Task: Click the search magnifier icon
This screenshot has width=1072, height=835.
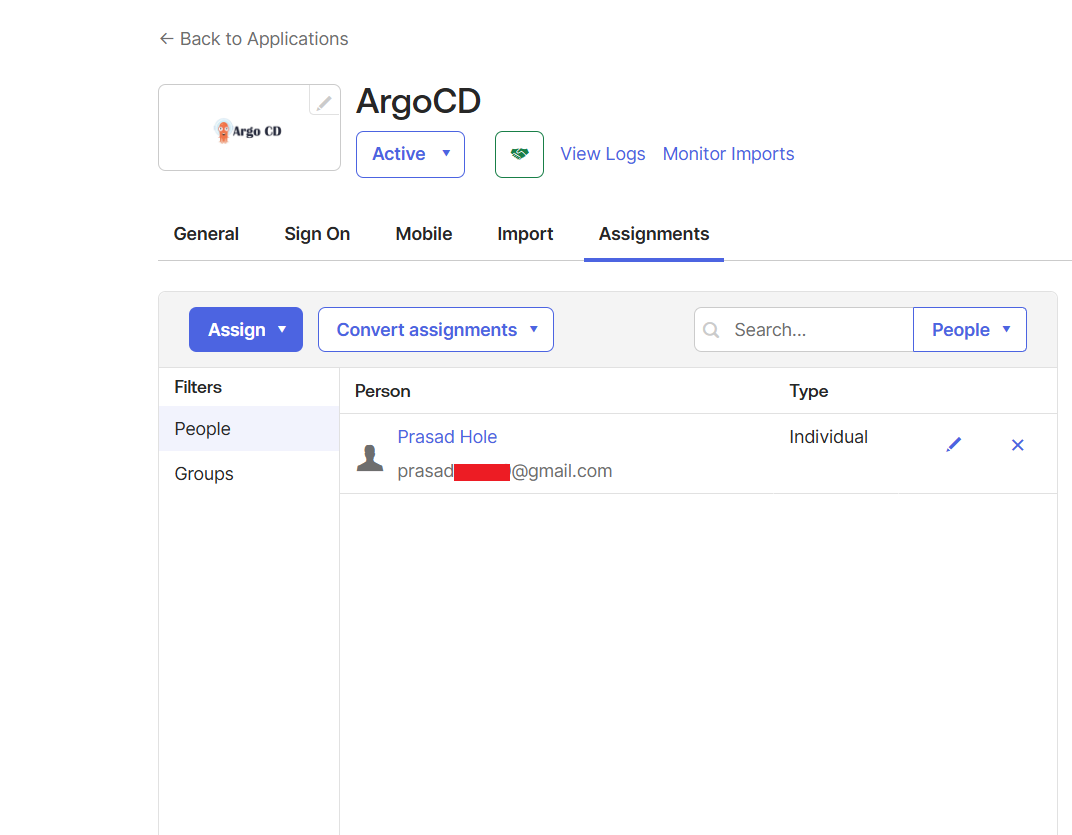Action: point(711,330)
